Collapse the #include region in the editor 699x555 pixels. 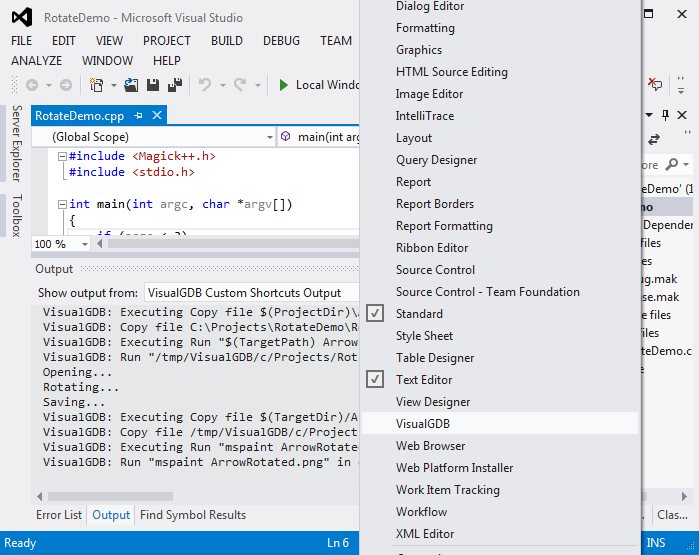tap(62, 156)
